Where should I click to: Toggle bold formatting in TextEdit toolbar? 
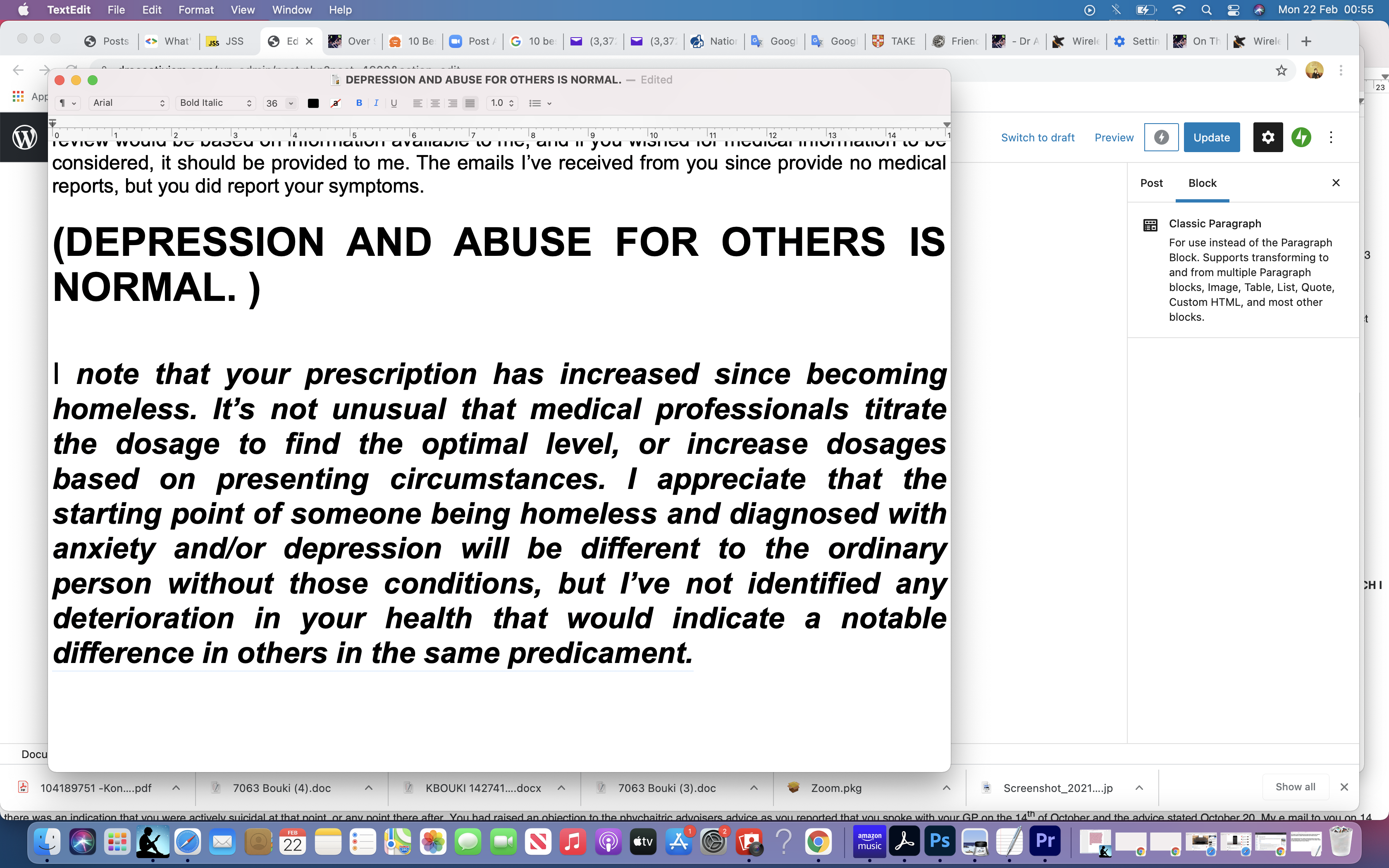359,103
